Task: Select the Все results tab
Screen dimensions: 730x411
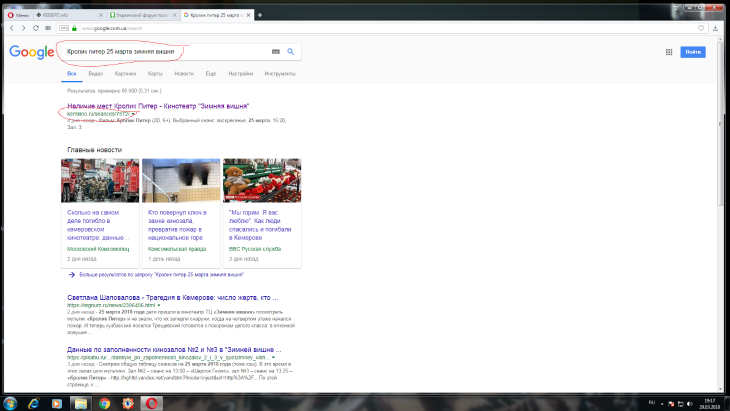Action: (72, 74)
